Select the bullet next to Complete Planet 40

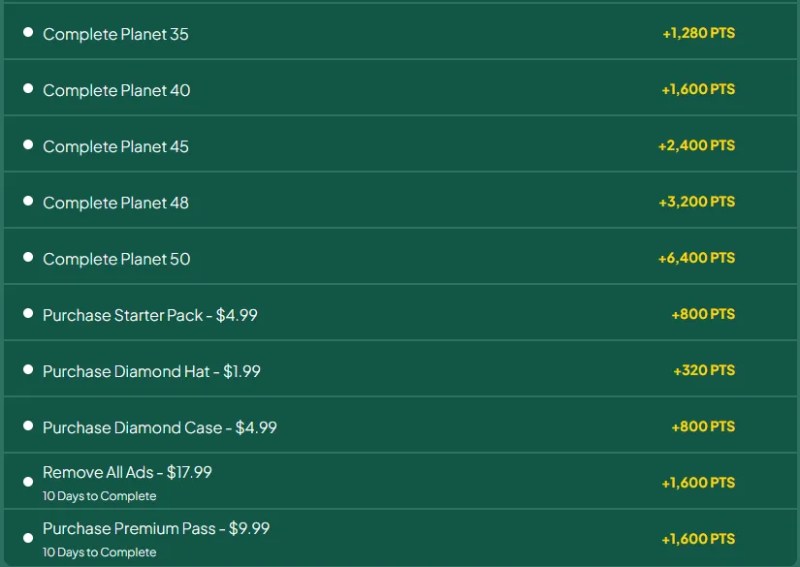(x=28, y=89)
